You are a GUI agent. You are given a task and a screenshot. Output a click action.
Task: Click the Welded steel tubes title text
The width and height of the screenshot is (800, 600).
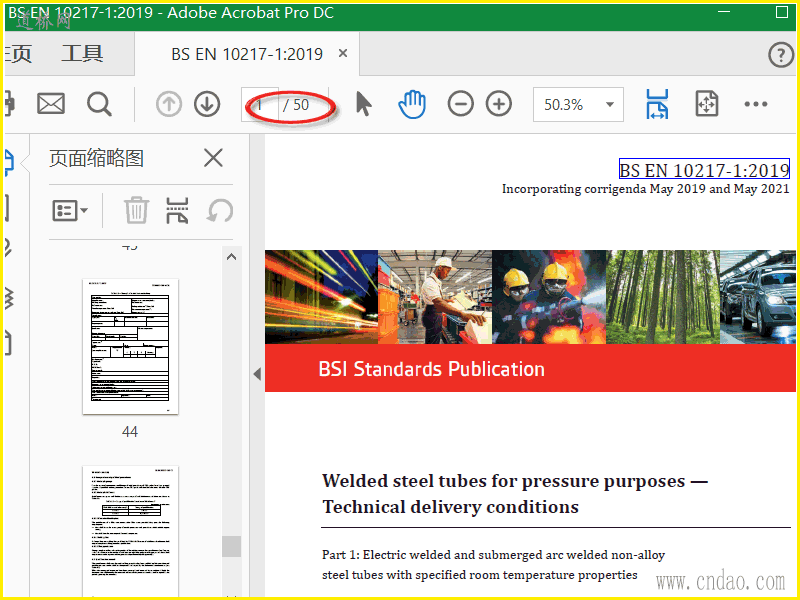tap(515, 494)
